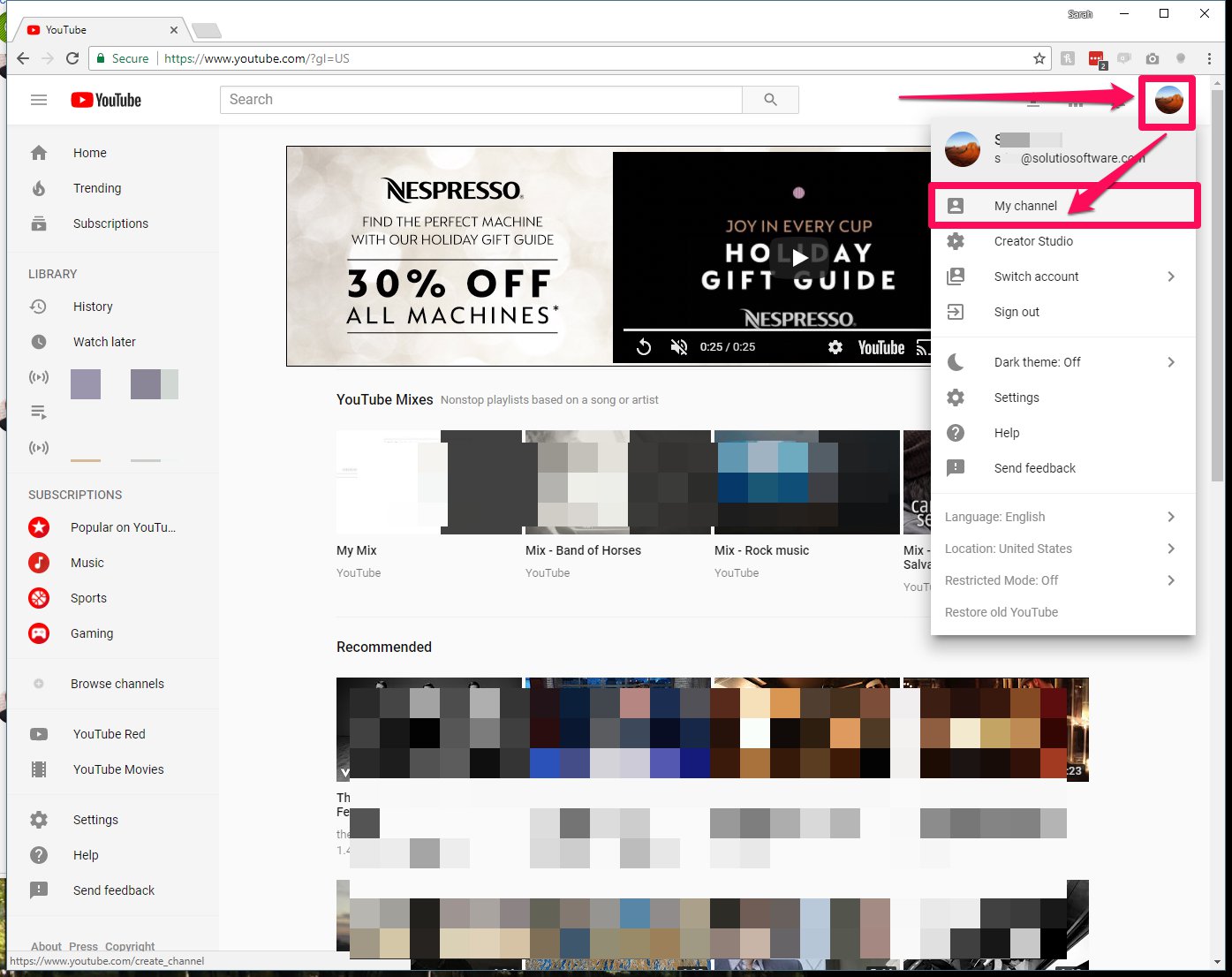Open Trending in the sidebar

point(112,188)
